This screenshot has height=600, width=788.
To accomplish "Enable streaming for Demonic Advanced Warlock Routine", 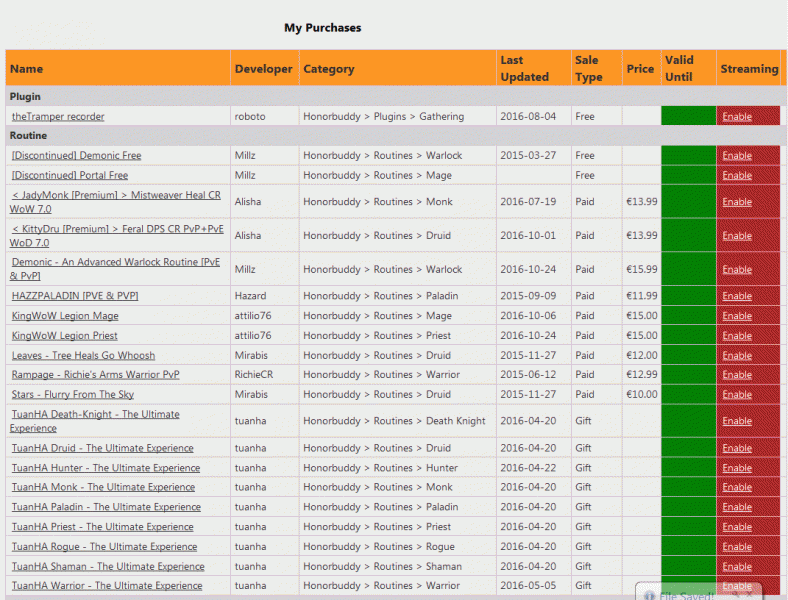I will tap(737, 269).
